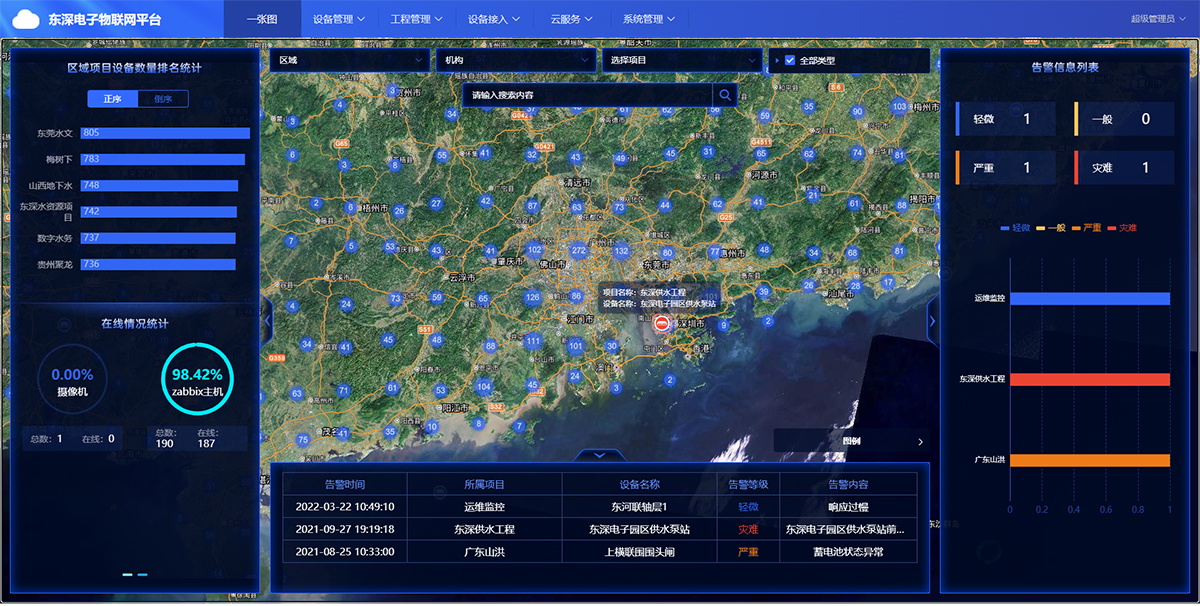1200x606 pixels.
Task: Select 正序 sort order
Action: [112, 99]
